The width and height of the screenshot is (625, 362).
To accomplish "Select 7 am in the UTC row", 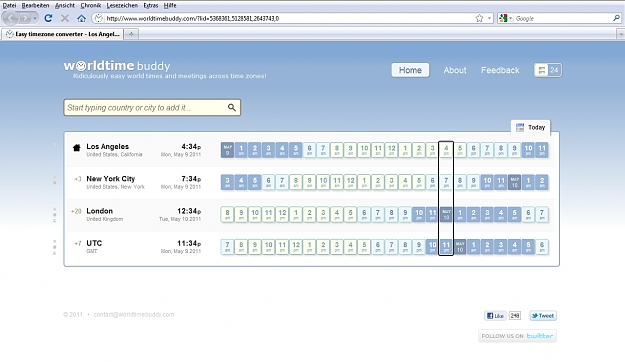I will click(227, 247).
